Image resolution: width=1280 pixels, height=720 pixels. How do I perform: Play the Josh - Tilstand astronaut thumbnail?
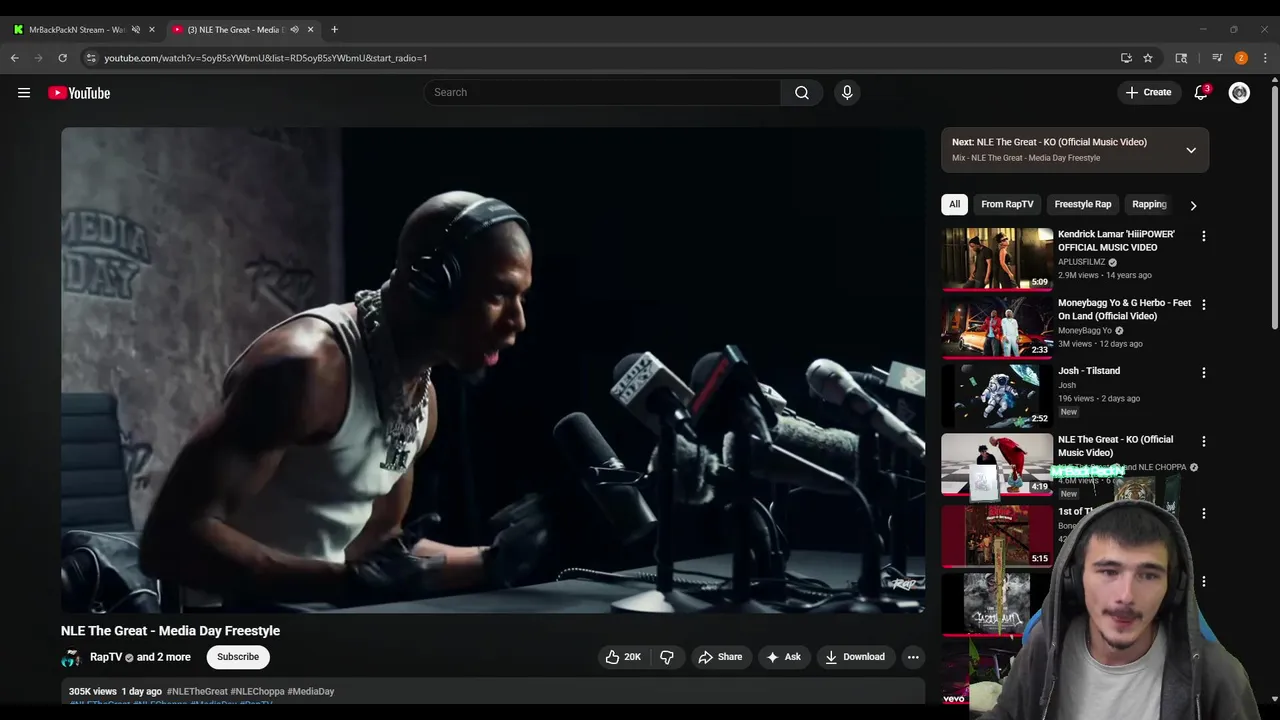[997, 395]
